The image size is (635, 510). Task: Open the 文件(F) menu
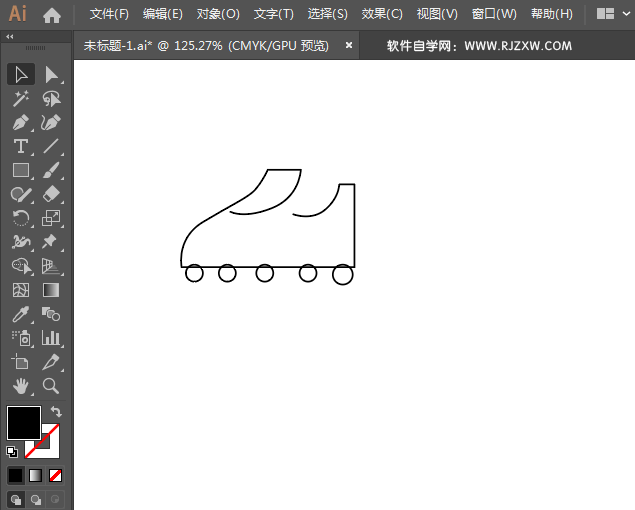109,14
